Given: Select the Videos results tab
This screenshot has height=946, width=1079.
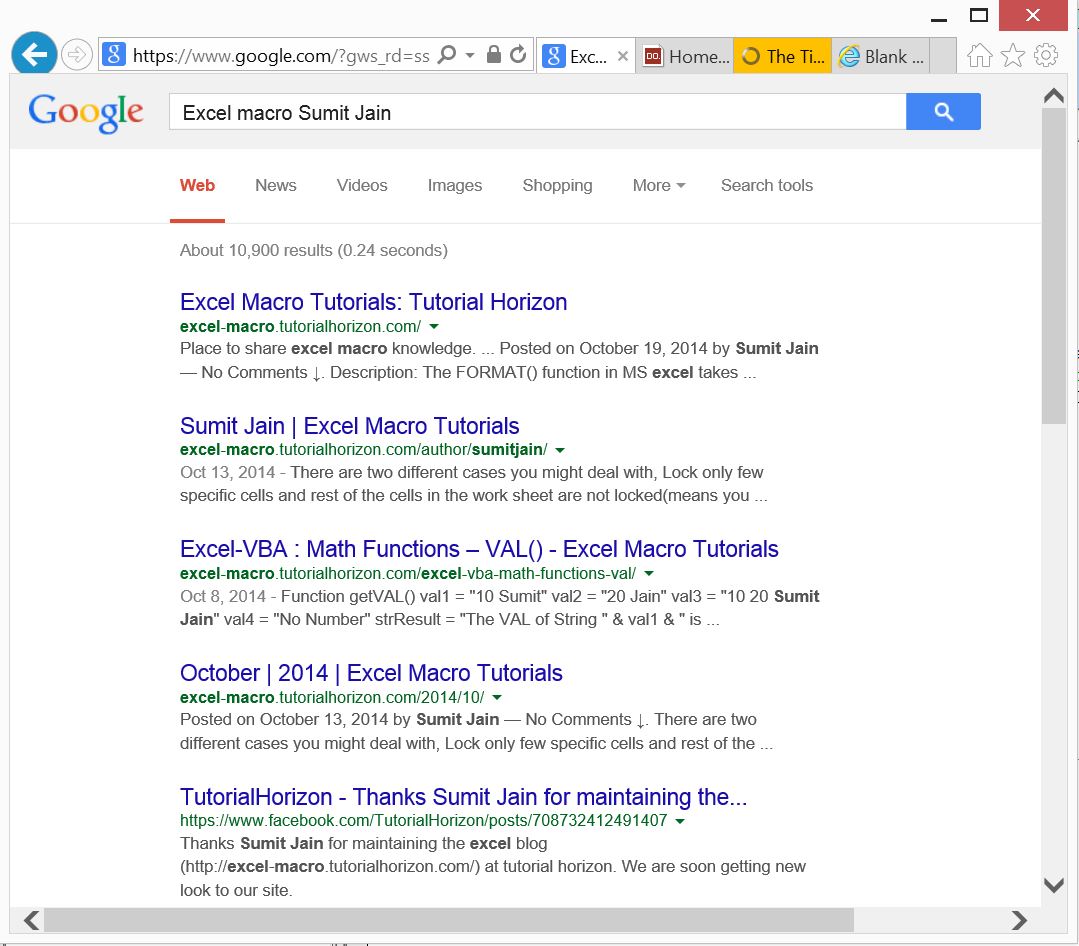Looking at the screenshot, I should pyautogui.click(x=362, y=185).
